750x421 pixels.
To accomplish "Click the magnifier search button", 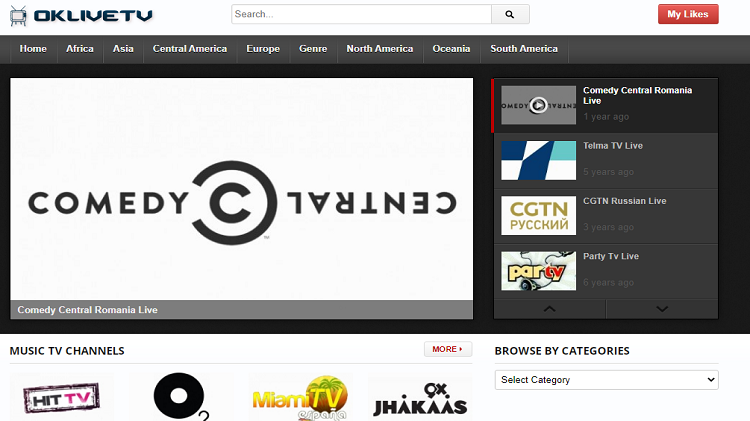I will (510, 14).
